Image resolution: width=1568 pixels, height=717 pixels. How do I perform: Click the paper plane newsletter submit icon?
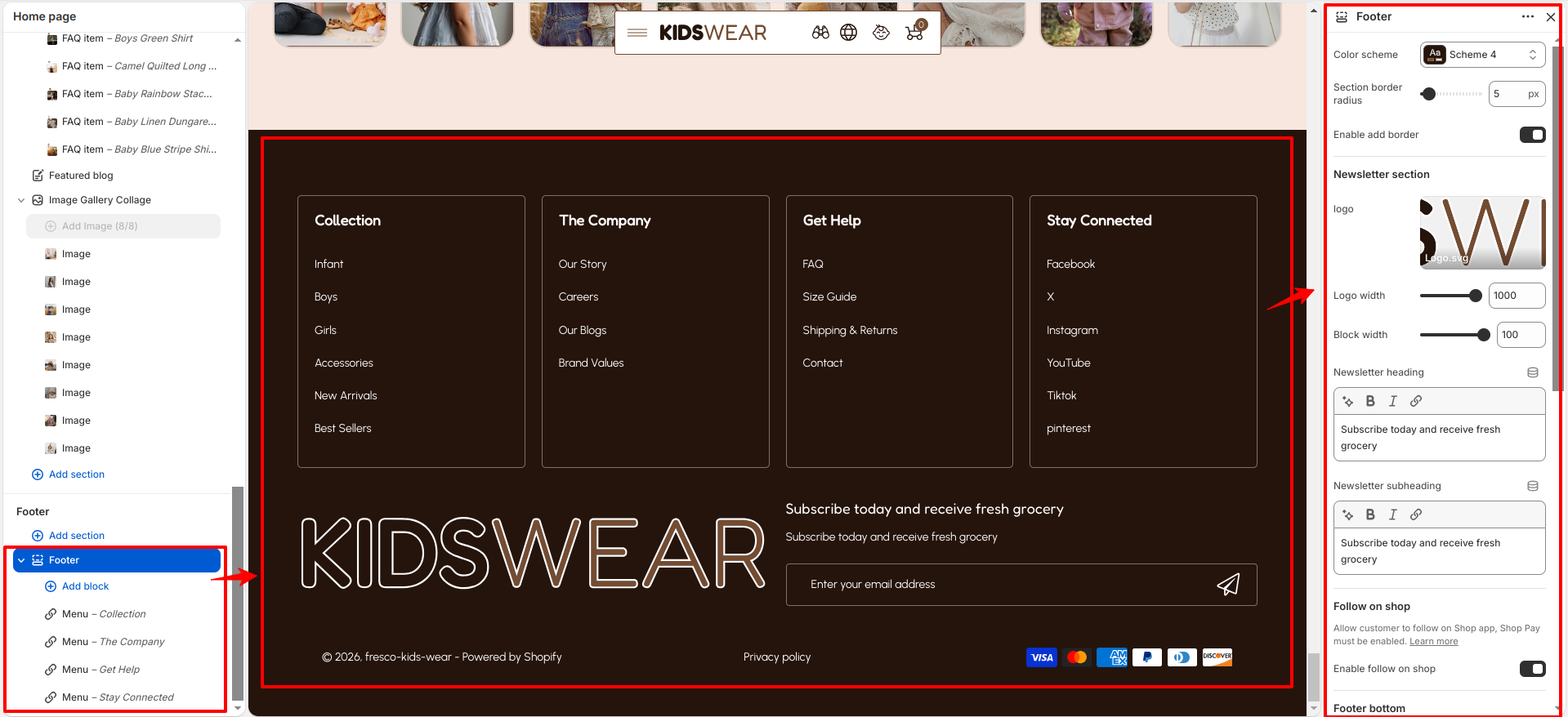pos(1228,584)
